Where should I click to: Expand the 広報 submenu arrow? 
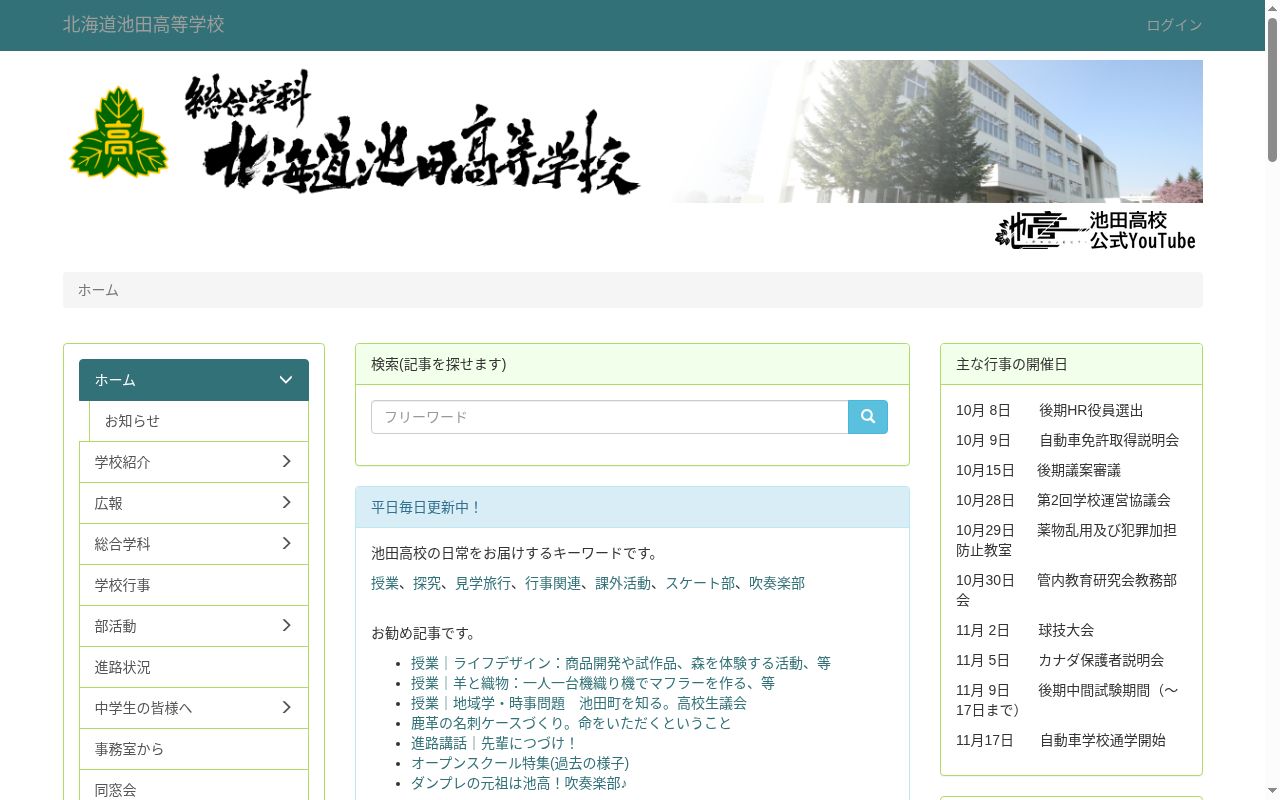pyautogui.click(x=286, y=502)
